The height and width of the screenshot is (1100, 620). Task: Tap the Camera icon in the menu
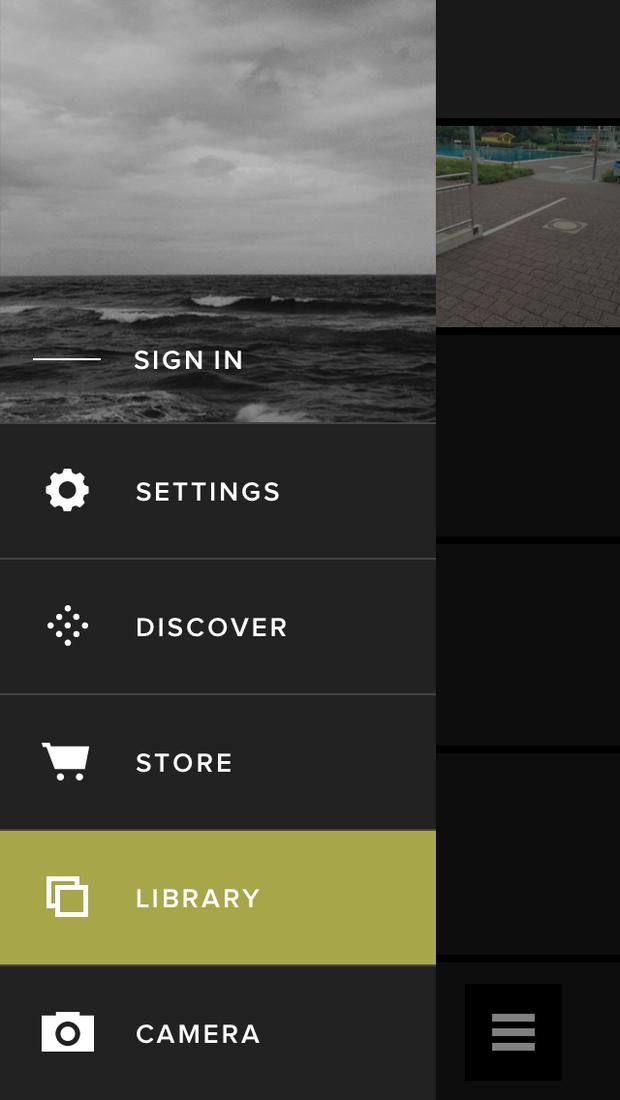(x=67, y=1032)
